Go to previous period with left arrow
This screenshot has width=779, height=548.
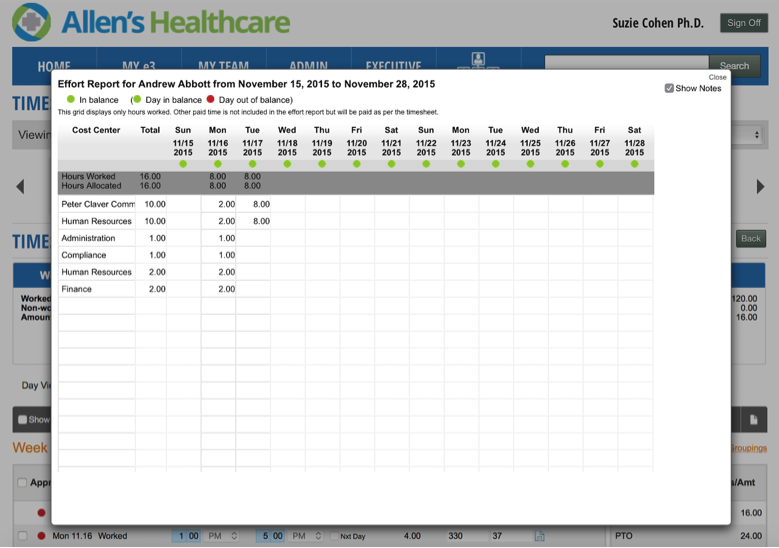pos(20,187)
